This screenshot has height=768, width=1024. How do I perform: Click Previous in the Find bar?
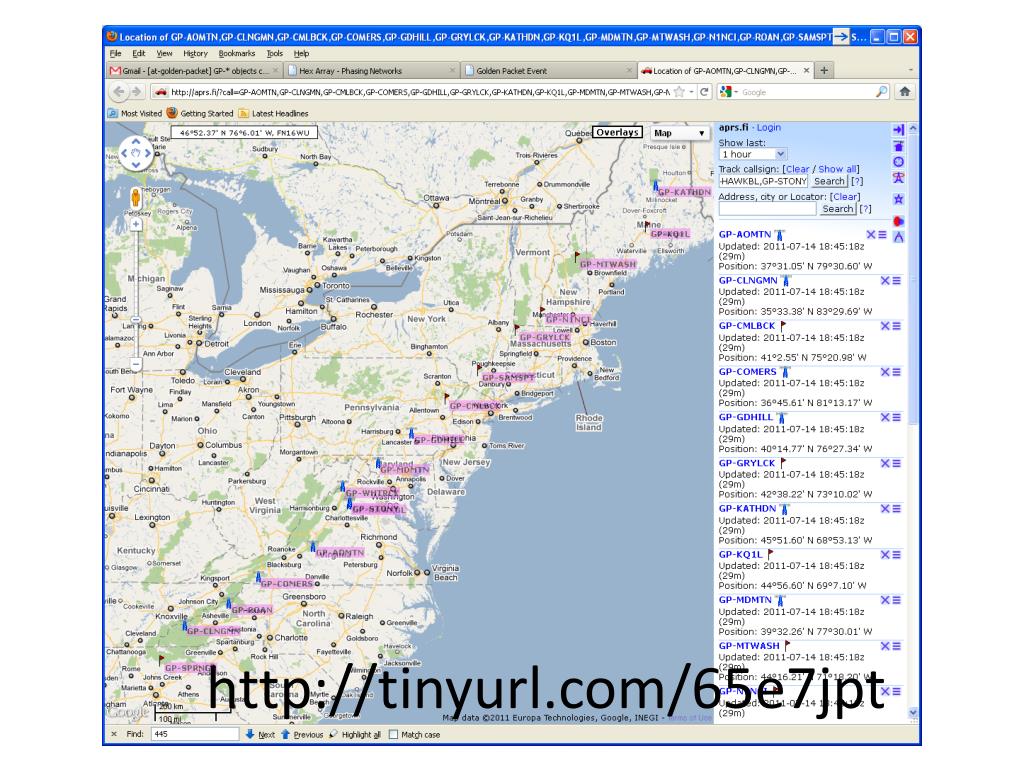coord(302,734)
